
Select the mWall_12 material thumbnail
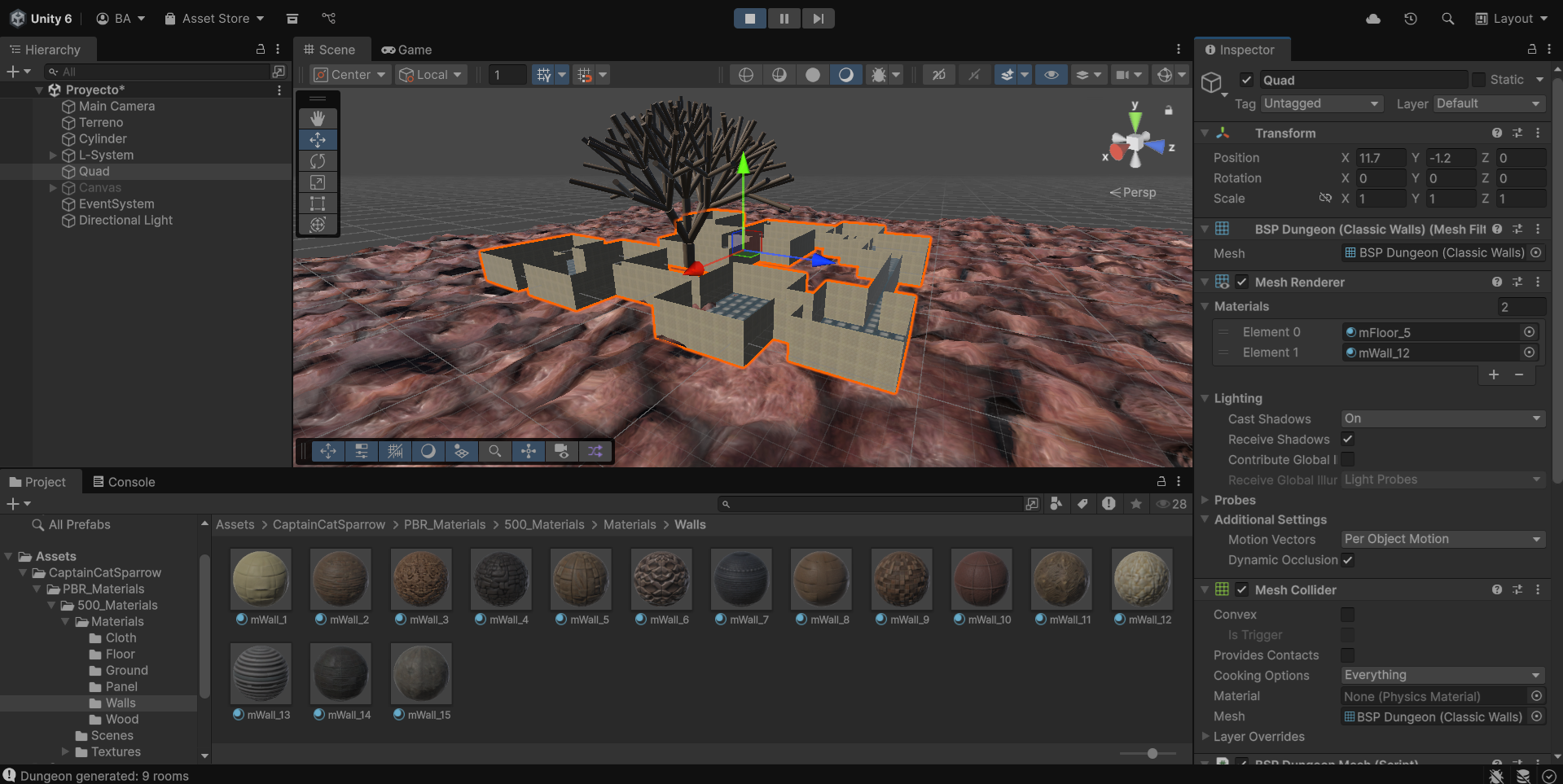coord(1142,579)
